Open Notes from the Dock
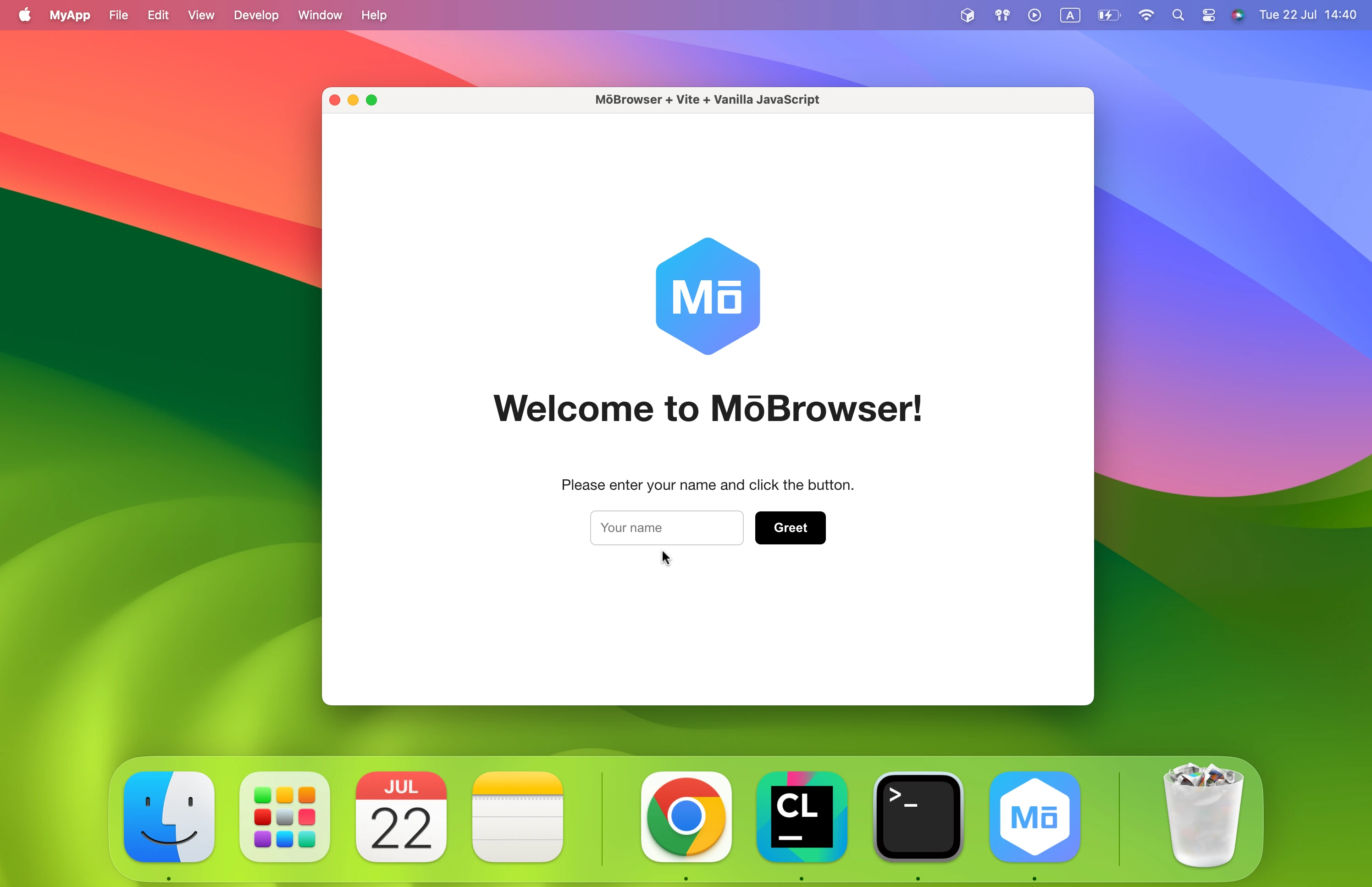This screenshot has width=1372, height=887. point(516,818)
